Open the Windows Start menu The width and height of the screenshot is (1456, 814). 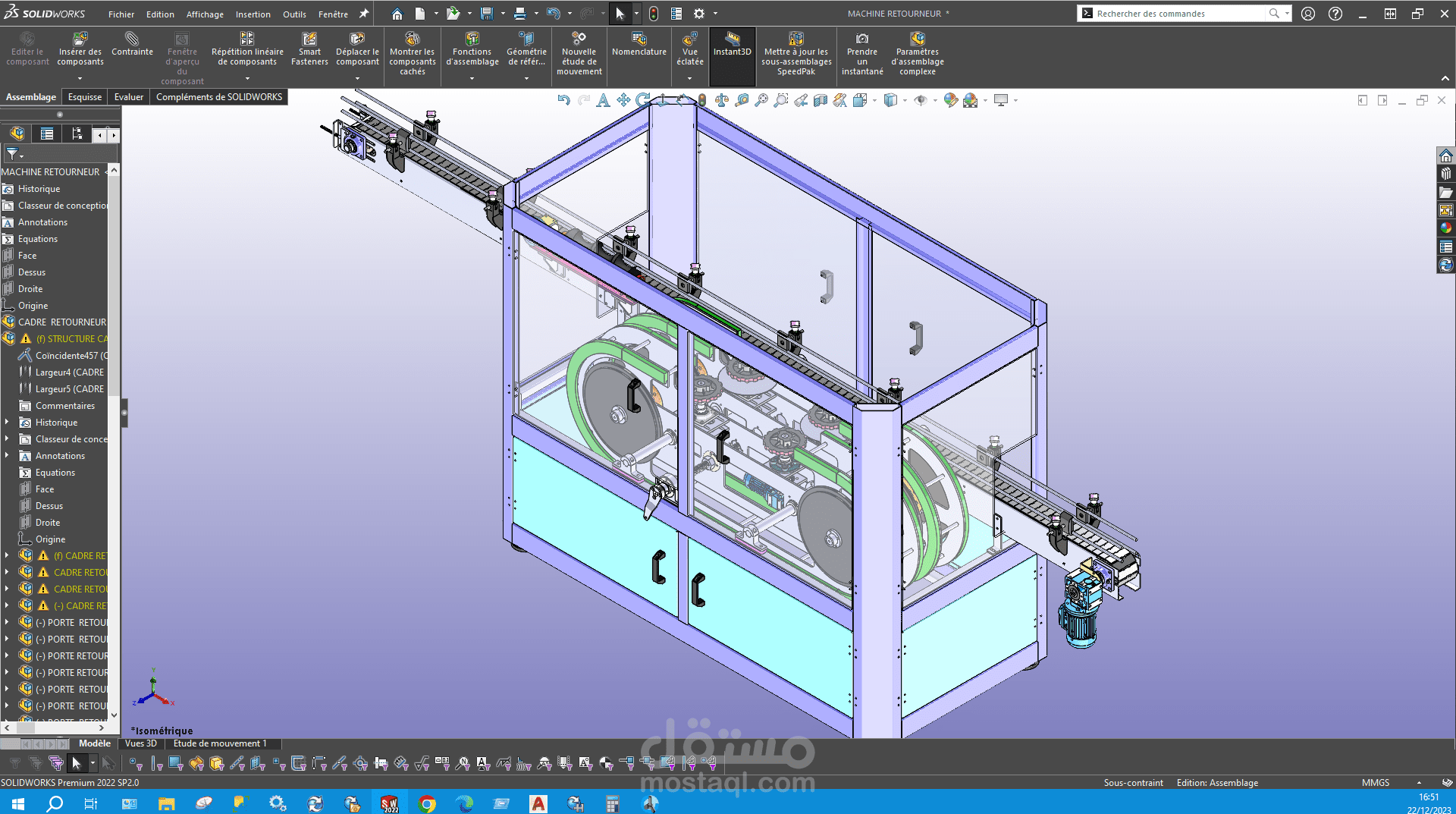tap(18, 804)
